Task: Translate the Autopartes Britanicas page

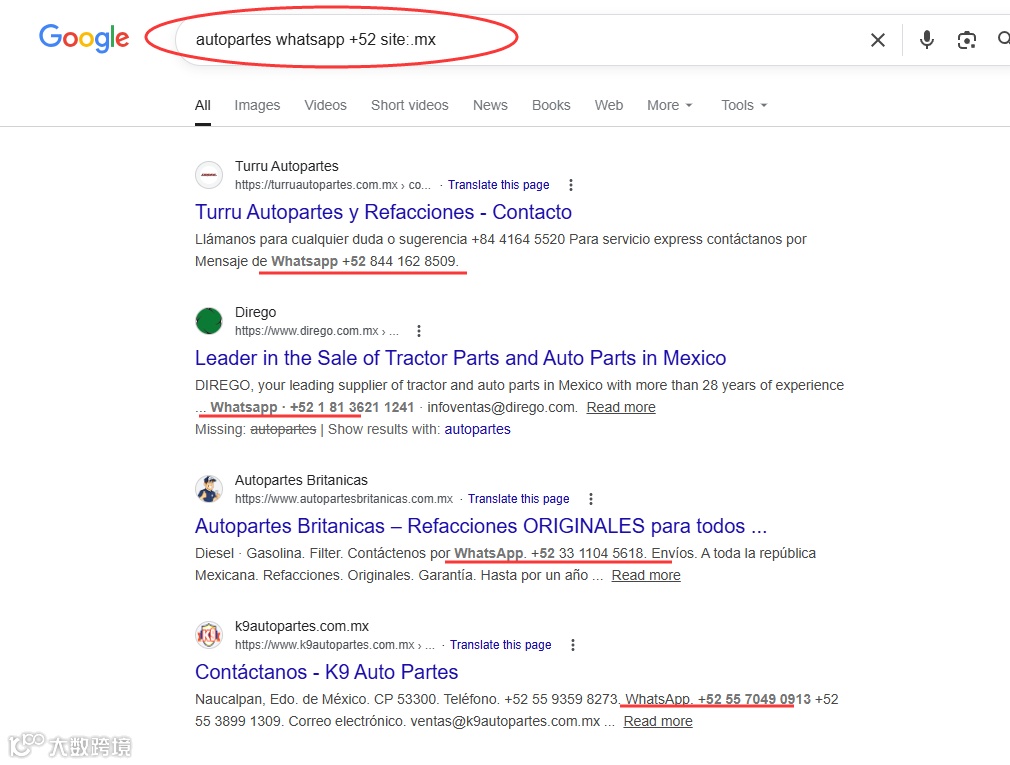Action: [519, 499]
